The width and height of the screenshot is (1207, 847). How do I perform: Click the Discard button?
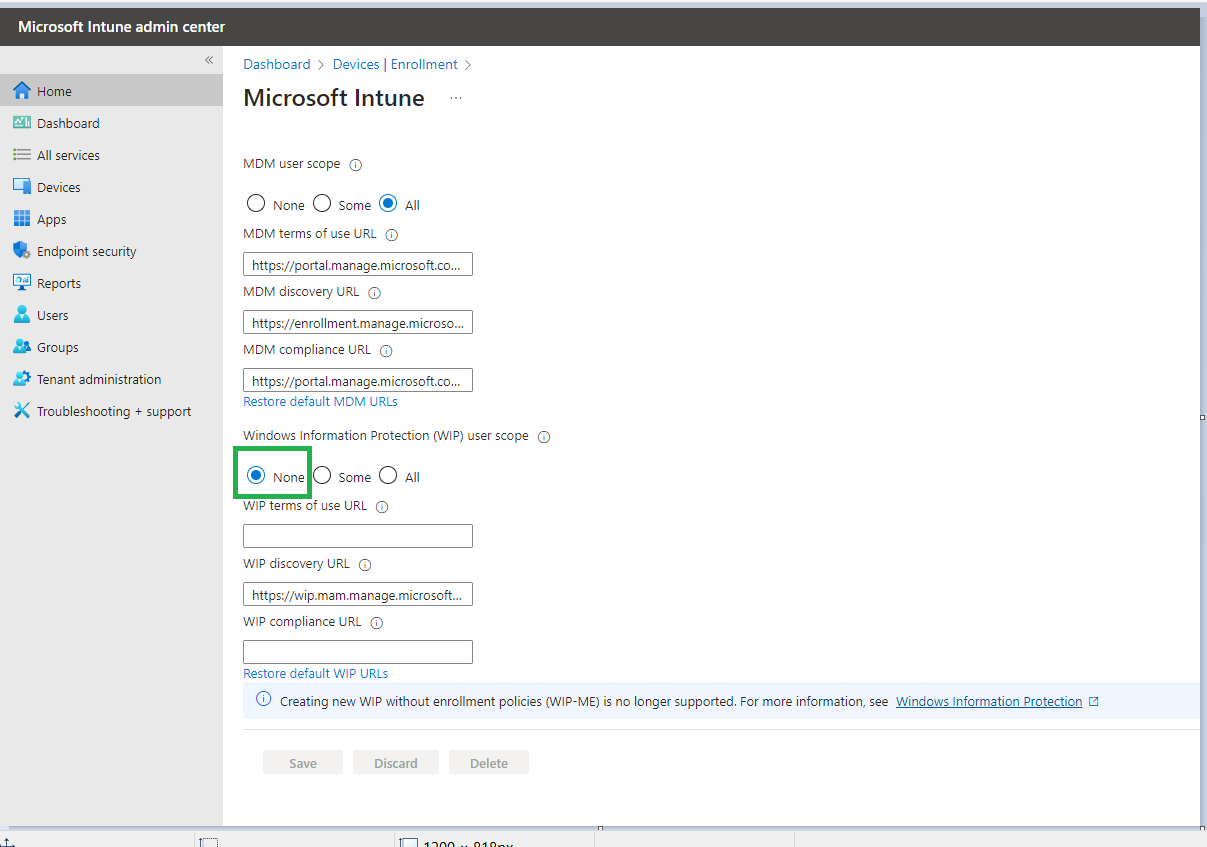[396, 763]
